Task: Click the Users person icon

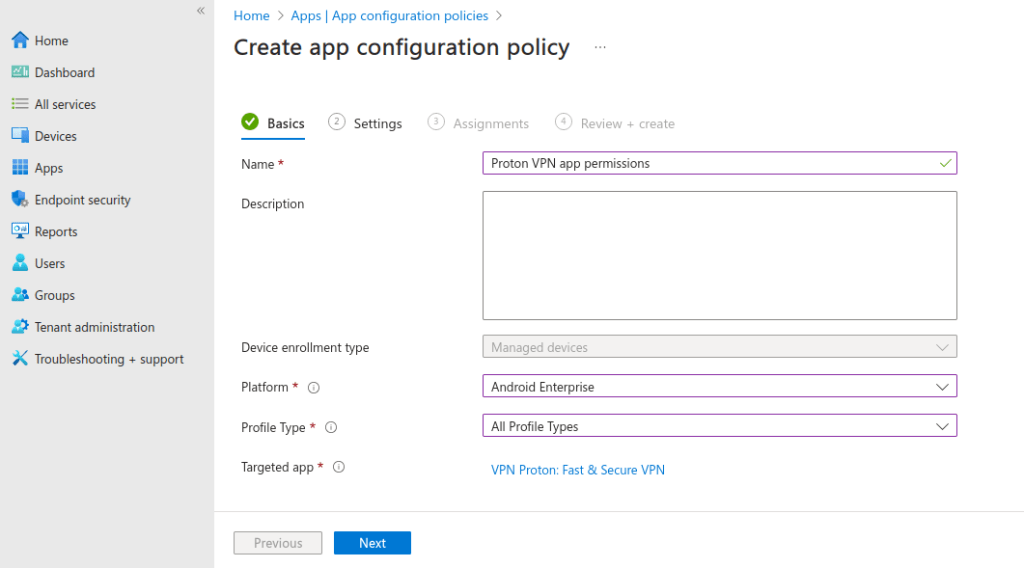Action: [20, 263]
